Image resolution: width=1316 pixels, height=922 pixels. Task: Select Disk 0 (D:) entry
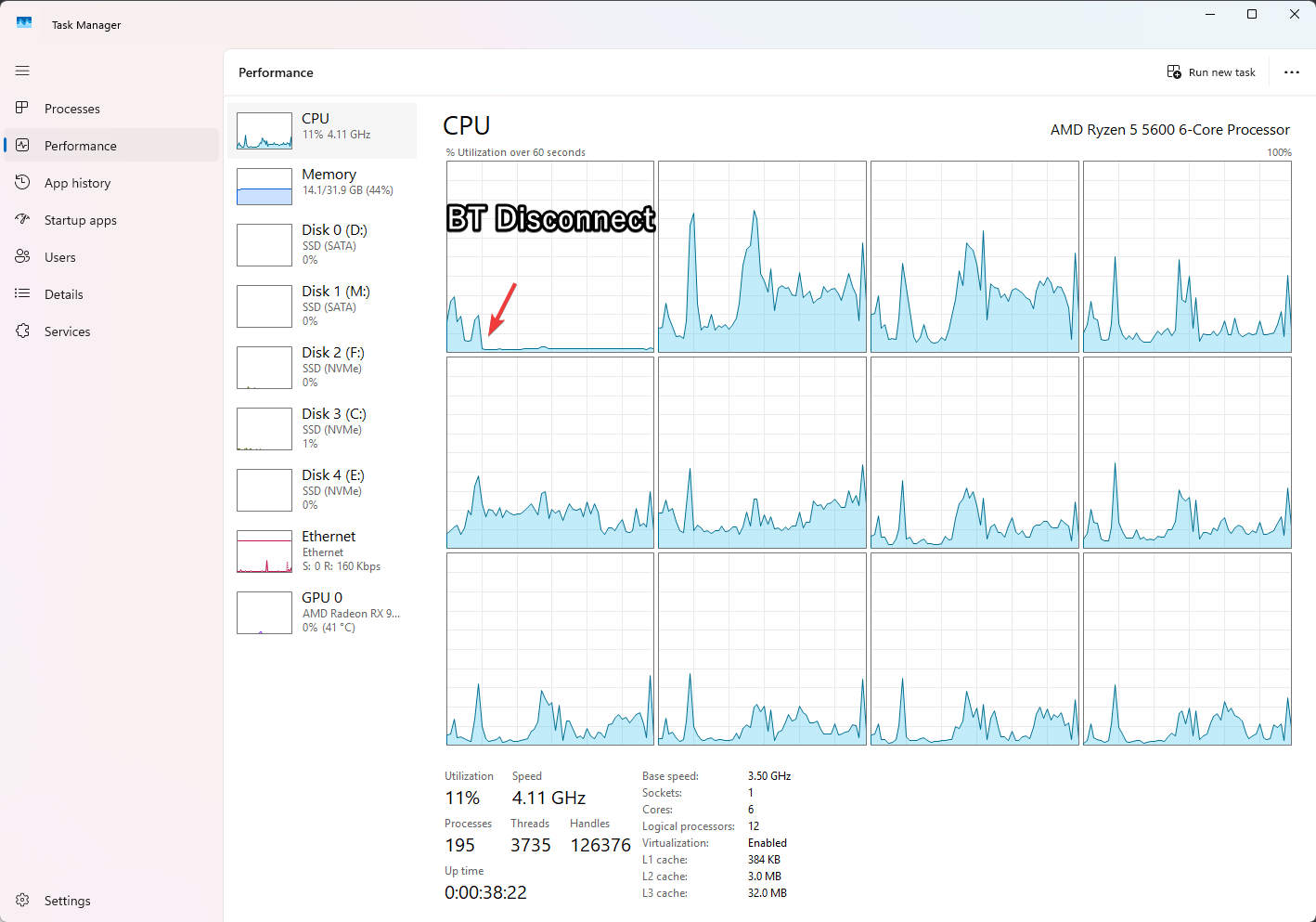pyautogui.click(x=322, y=245)
